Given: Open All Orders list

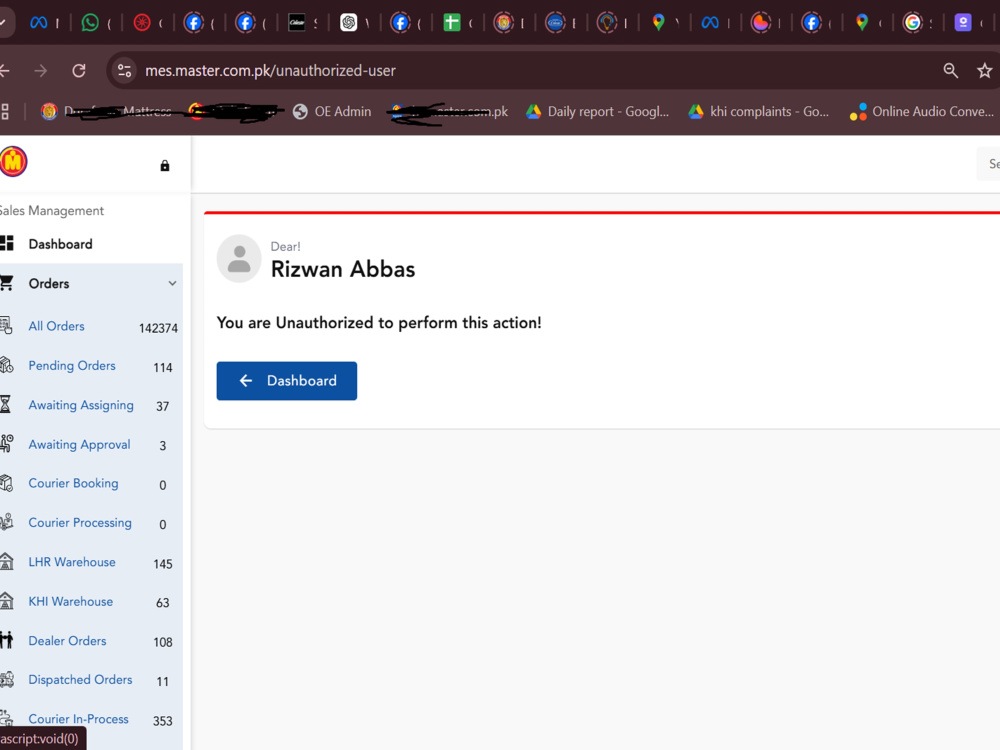Looking at the screenshot, I should pos(56,326).
